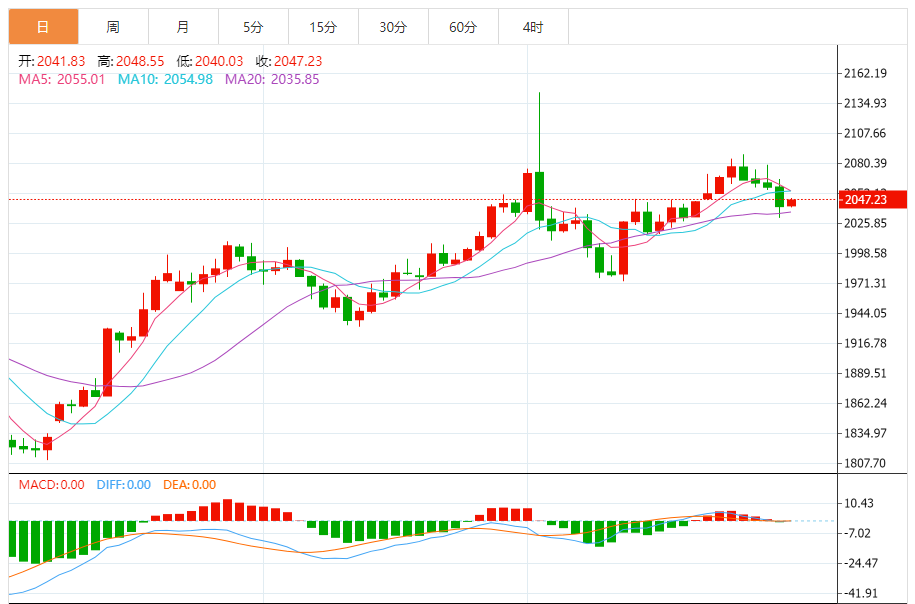Screen dimensions: 915x604
Task: Click the 1807.70 price axis label
Action: (x=865, y=463)
